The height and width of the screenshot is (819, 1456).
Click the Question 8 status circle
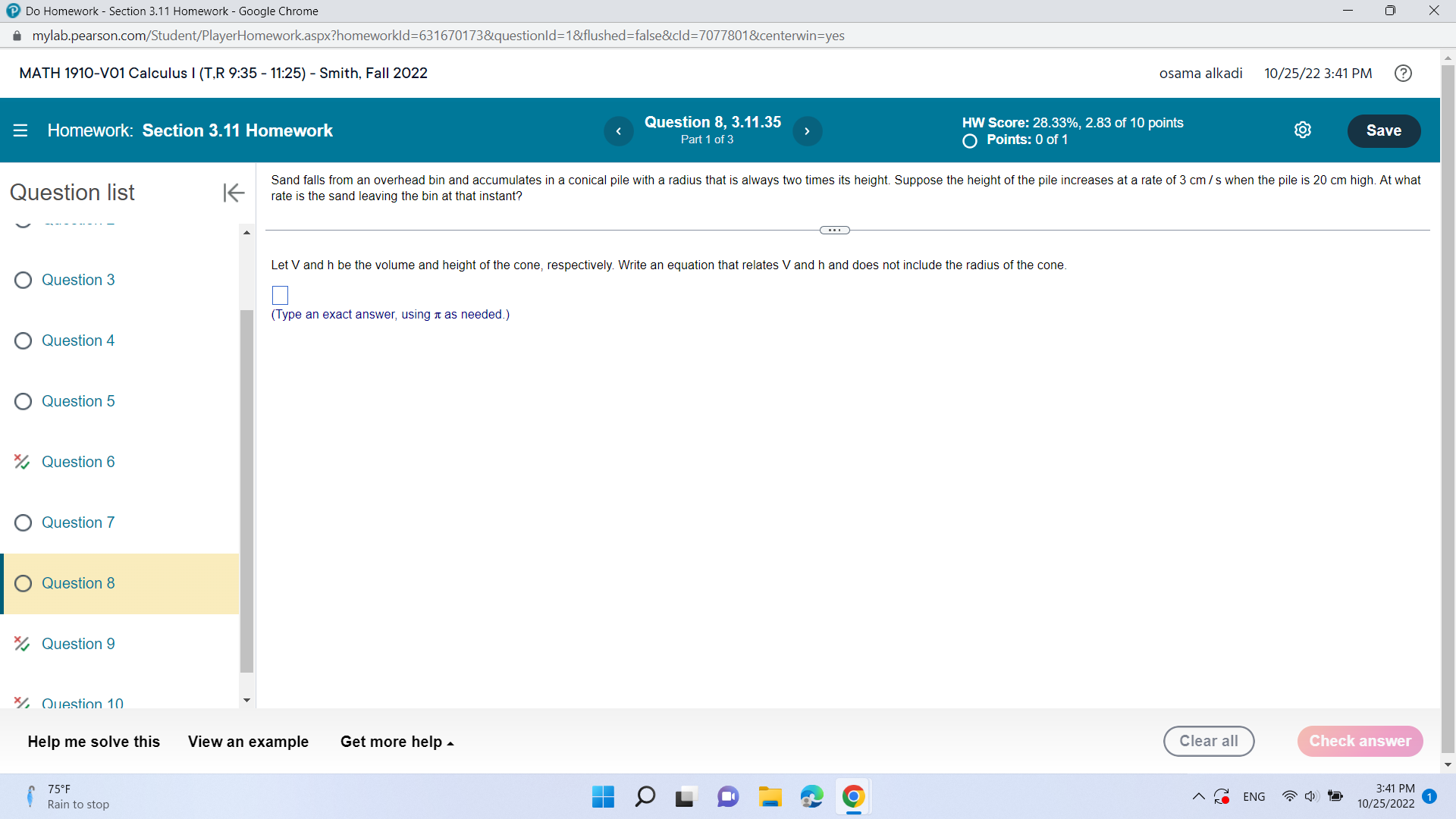coord(23,583)
